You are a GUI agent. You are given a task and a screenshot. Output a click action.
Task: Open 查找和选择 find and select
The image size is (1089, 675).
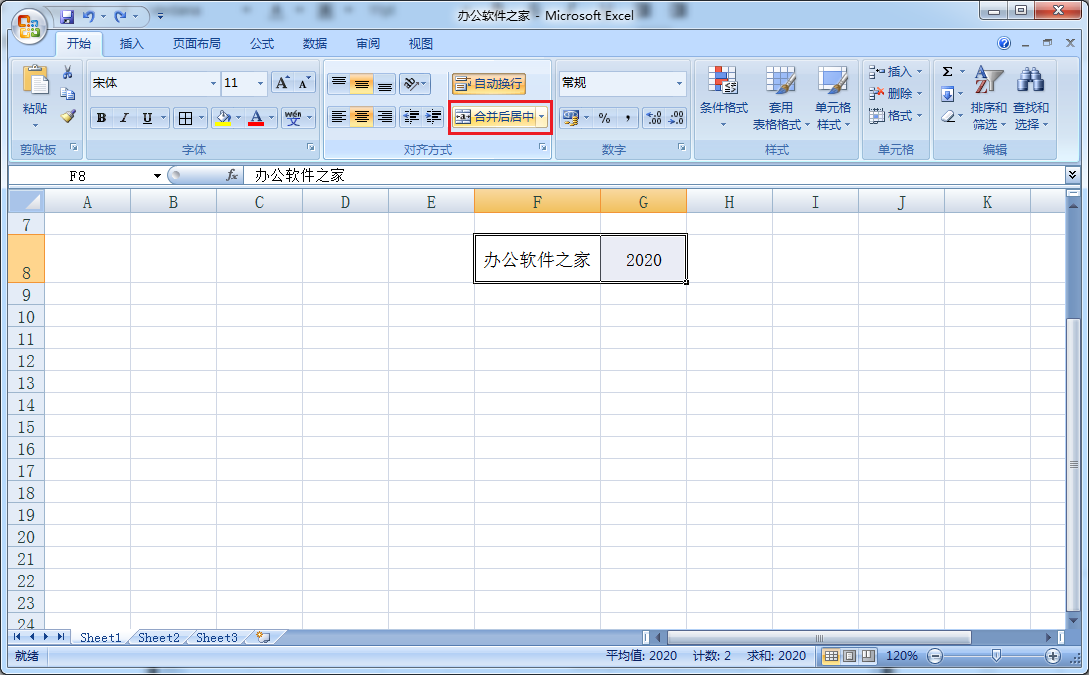coord(1031,97)
